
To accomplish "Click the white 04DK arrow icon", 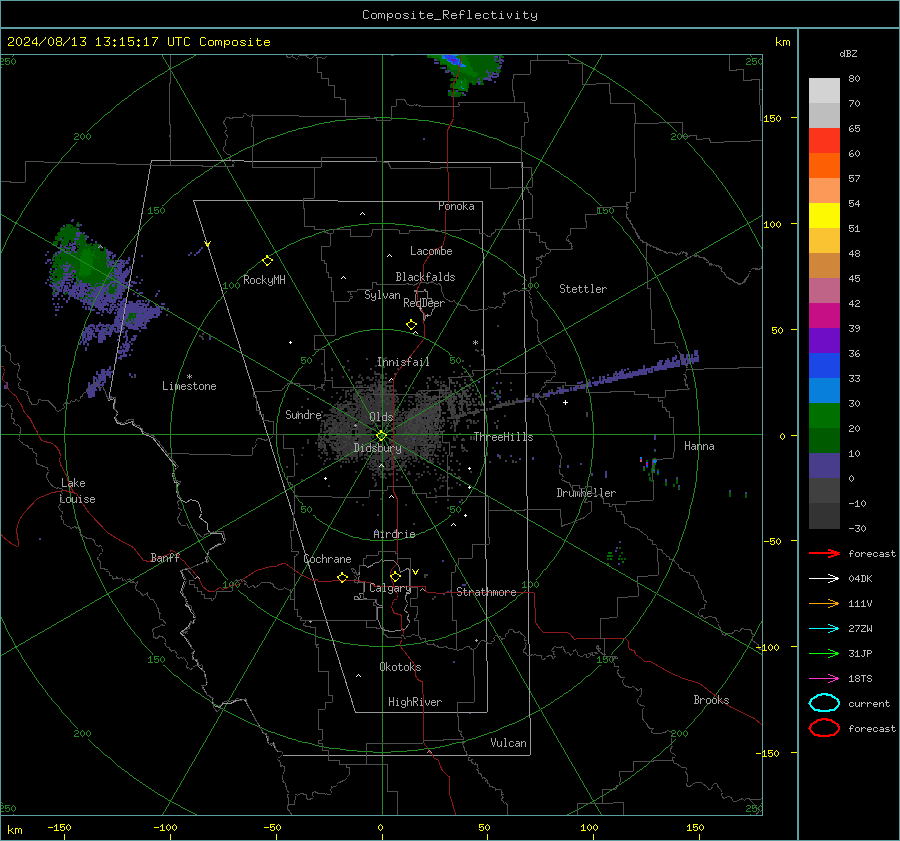I will 824,578.
